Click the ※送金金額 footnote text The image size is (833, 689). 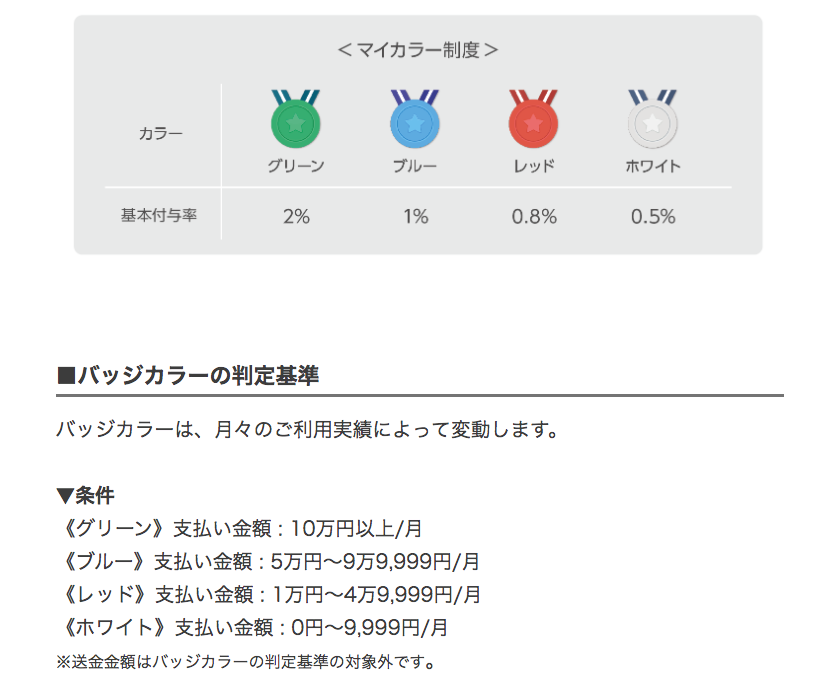coord(247,661)
